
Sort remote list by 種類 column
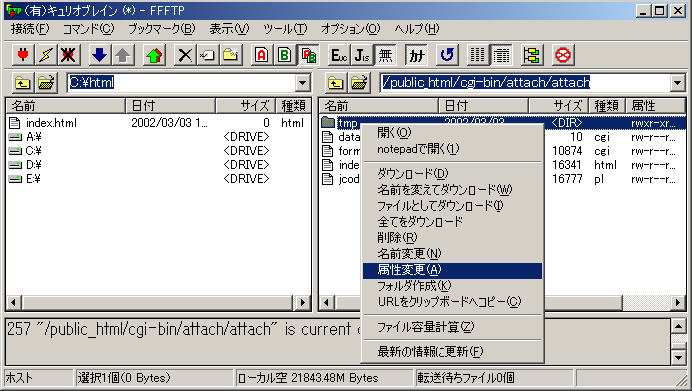tap(607, 106)
